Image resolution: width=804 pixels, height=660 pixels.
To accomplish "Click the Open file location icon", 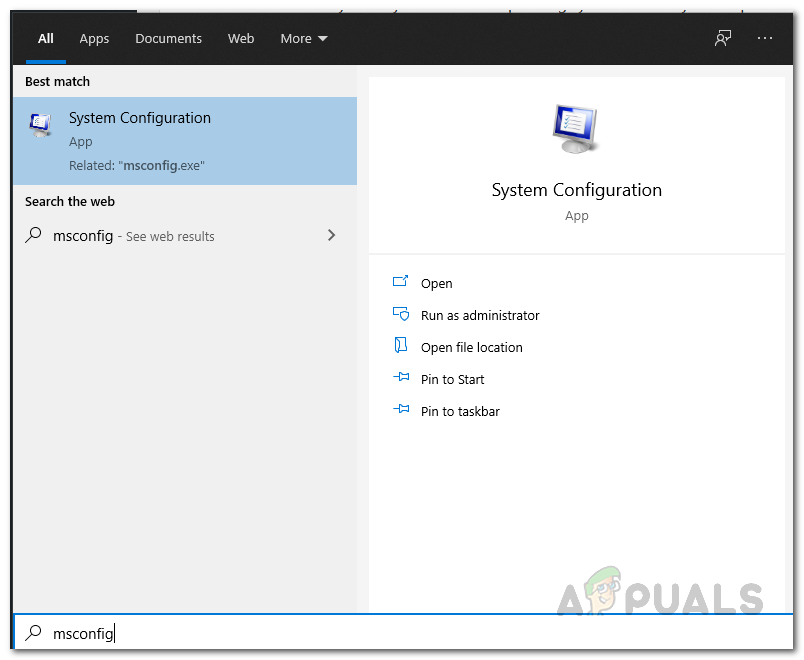I will click(x=400, y=345).
